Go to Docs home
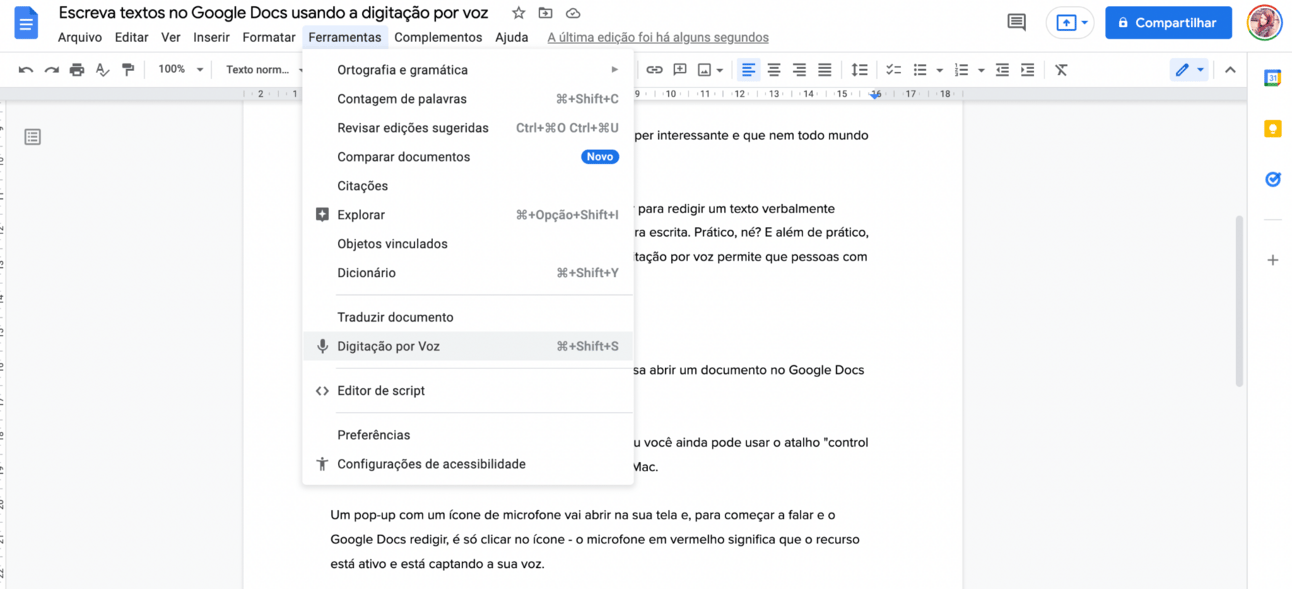 tap(26, 23)
